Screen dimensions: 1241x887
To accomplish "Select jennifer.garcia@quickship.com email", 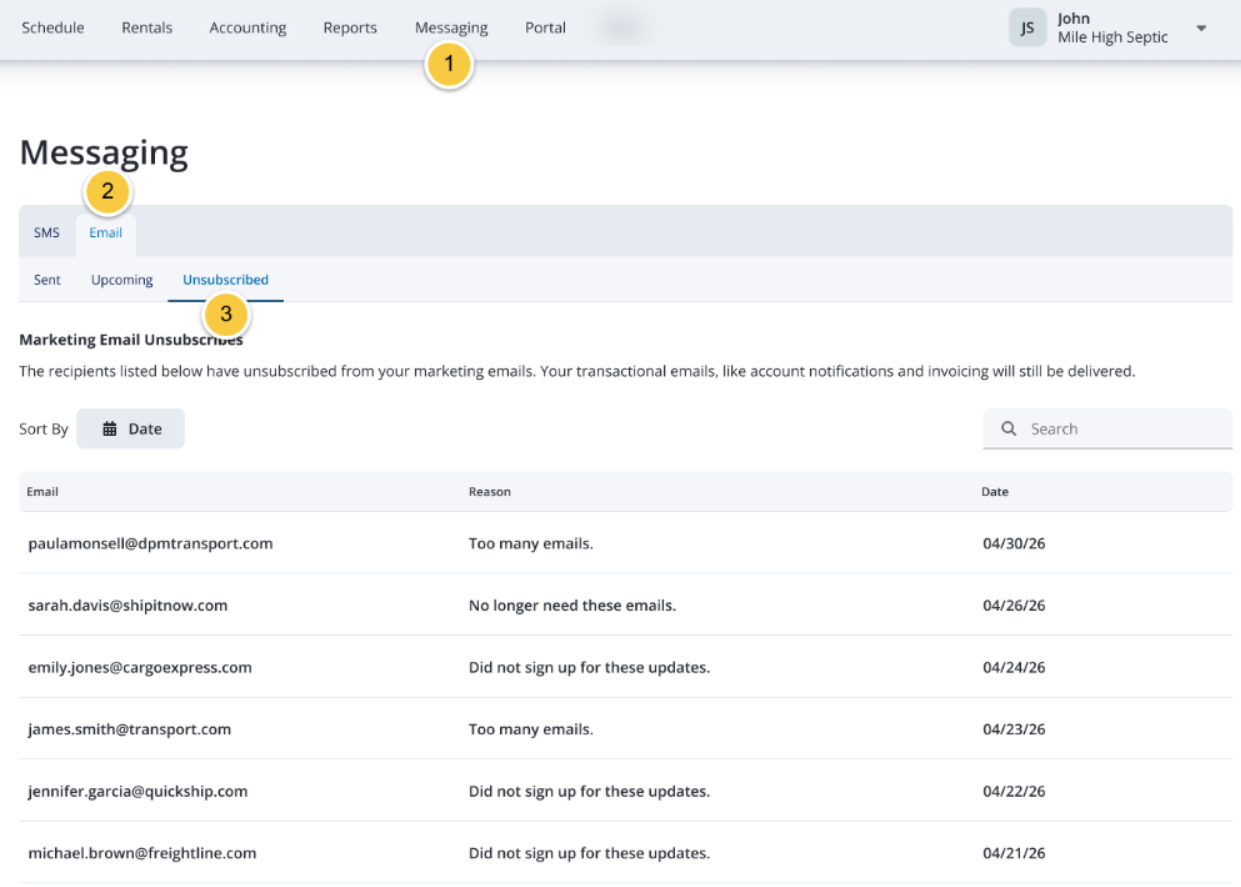I will tap(138, 792).
